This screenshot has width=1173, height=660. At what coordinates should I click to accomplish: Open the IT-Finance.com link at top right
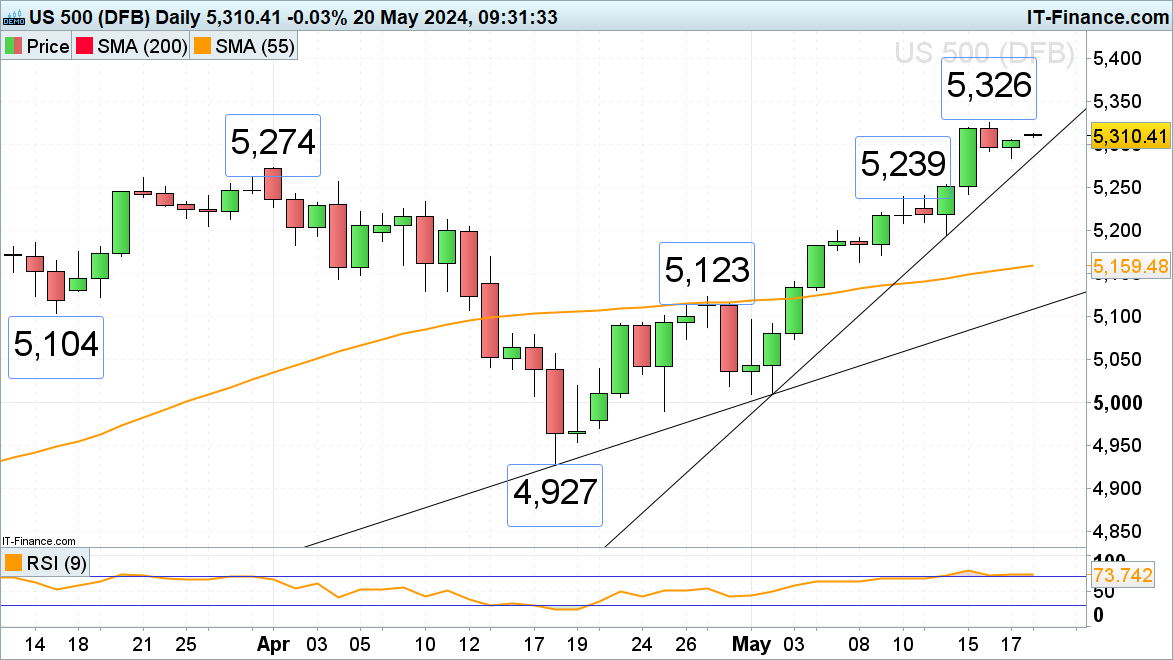(1098, 17)
